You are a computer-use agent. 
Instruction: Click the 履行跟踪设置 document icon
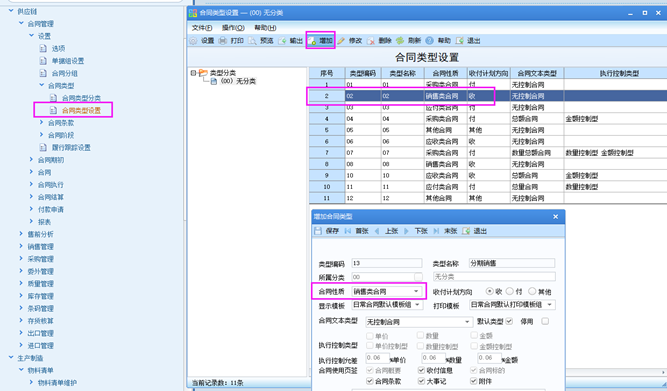click(x=43, y=148)
